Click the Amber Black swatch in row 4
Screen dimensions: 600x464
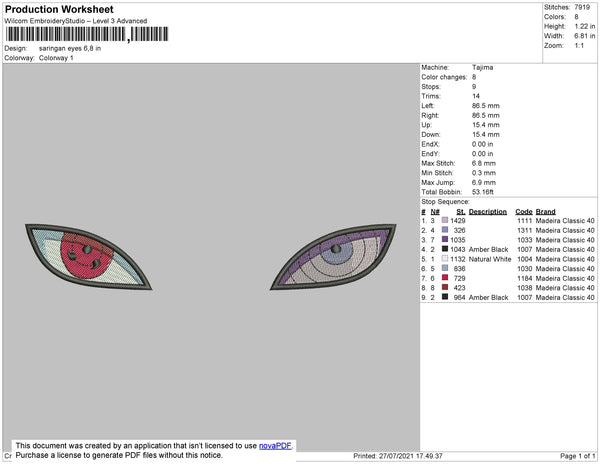click(445, 249)
